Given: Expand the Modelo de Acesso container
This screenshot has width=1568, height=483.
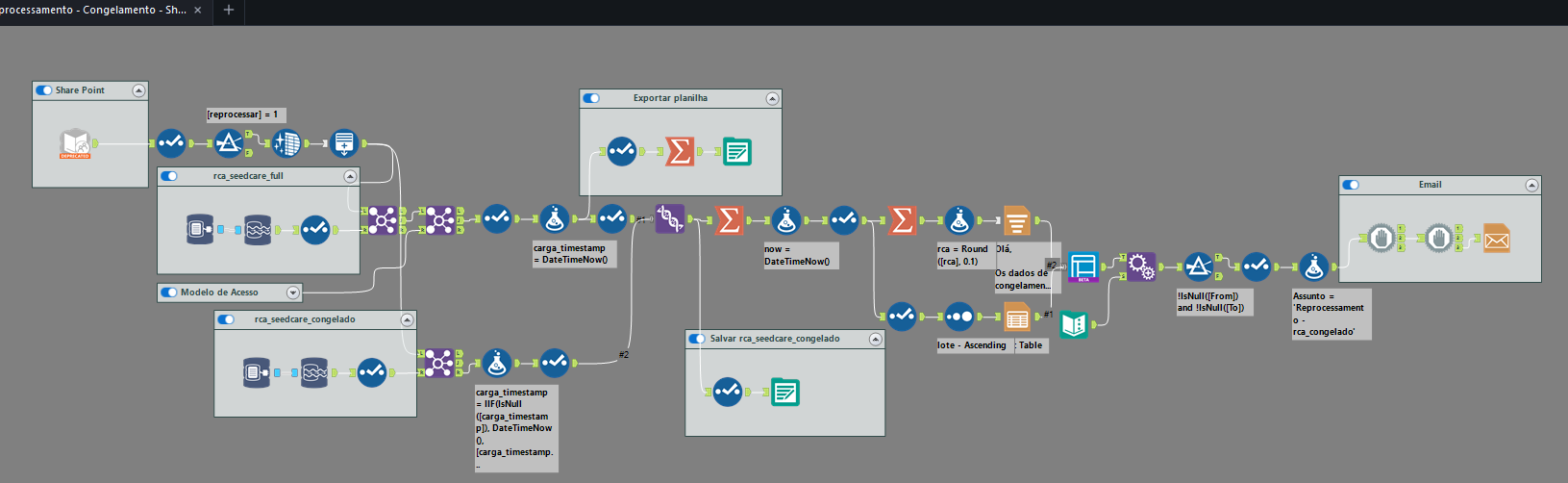Looking at the screenshot, I should point(293,292).
